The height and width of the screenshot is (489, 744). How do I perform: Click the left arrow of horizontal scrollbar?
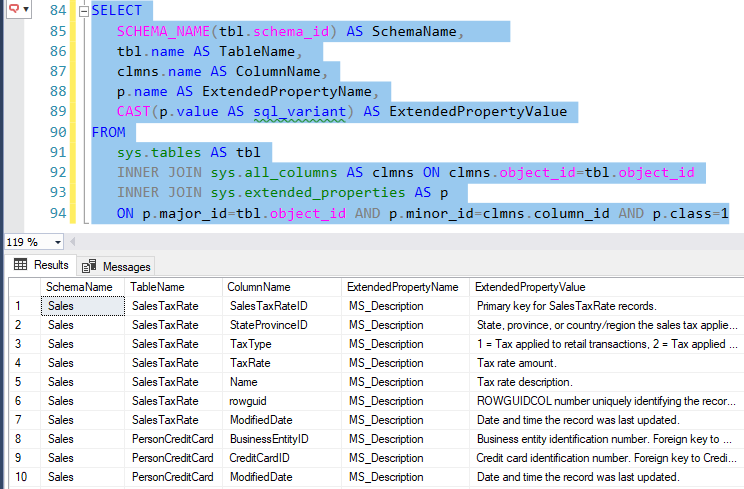click(x=73, y=242)
